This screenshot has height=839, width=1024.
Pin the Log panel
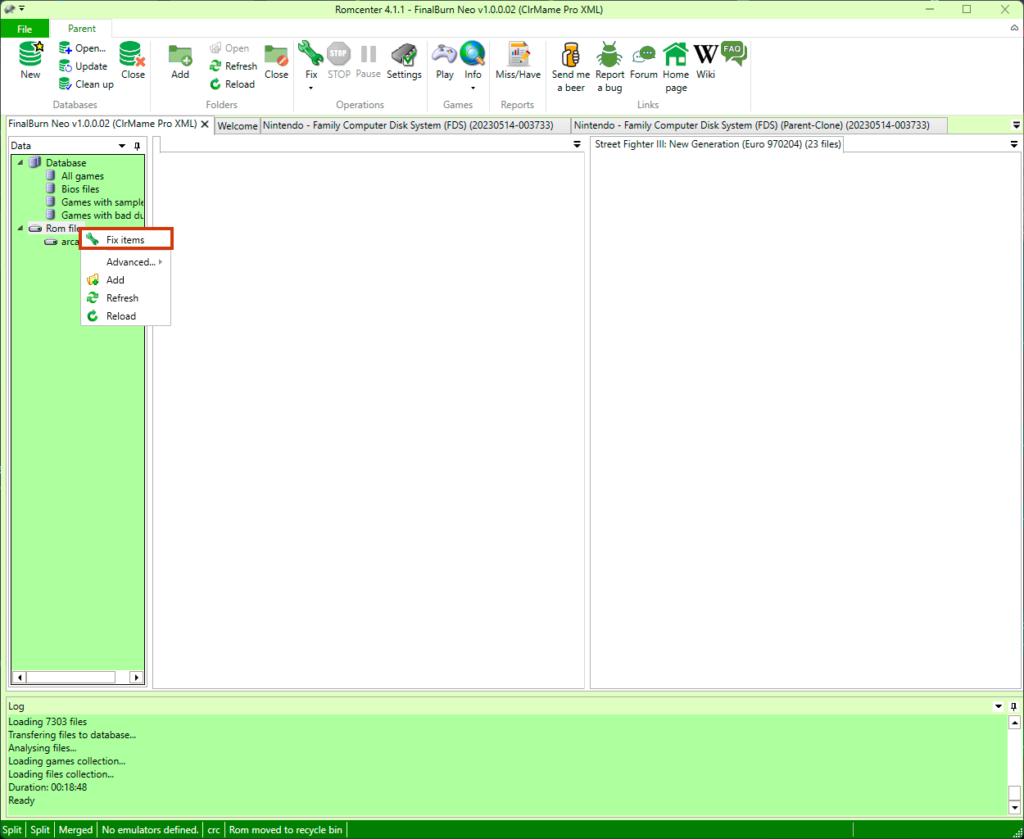point(1014,706)
